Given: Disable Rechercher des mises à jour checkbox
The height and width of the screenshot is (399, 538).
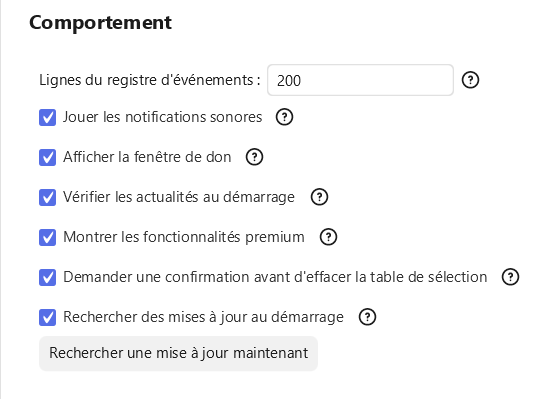Looking at the screenshot, I should click(47, 317).
